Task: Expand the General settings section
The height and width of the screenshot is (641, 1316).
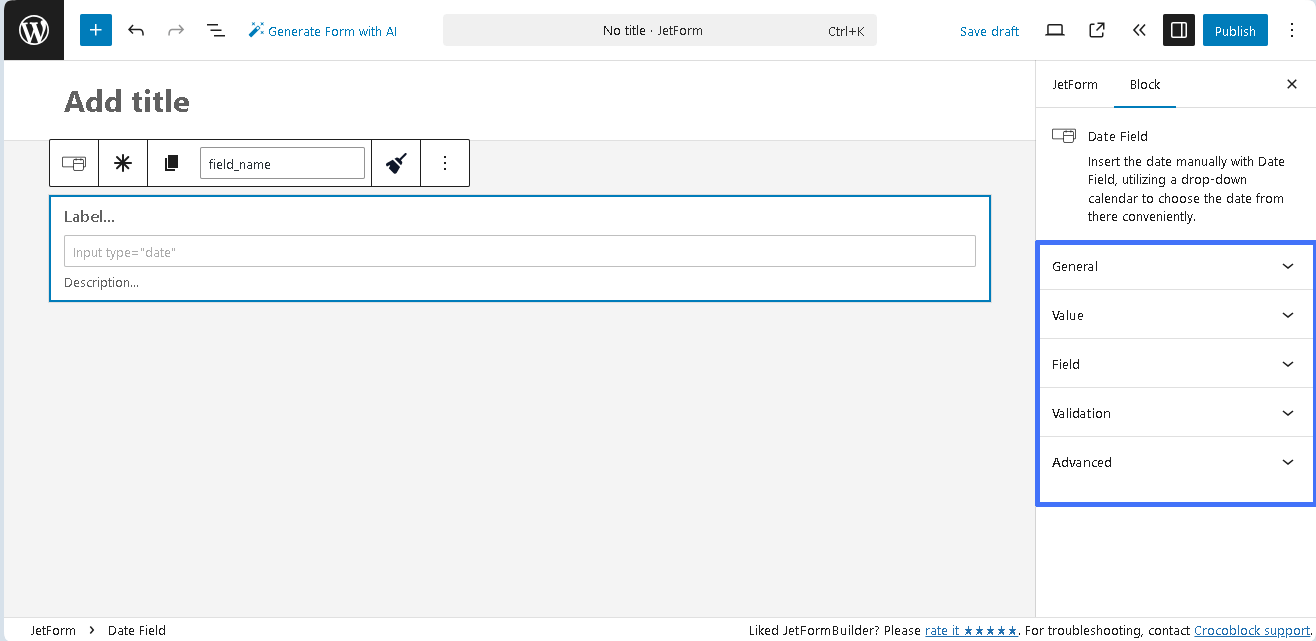Action: 1176,266
